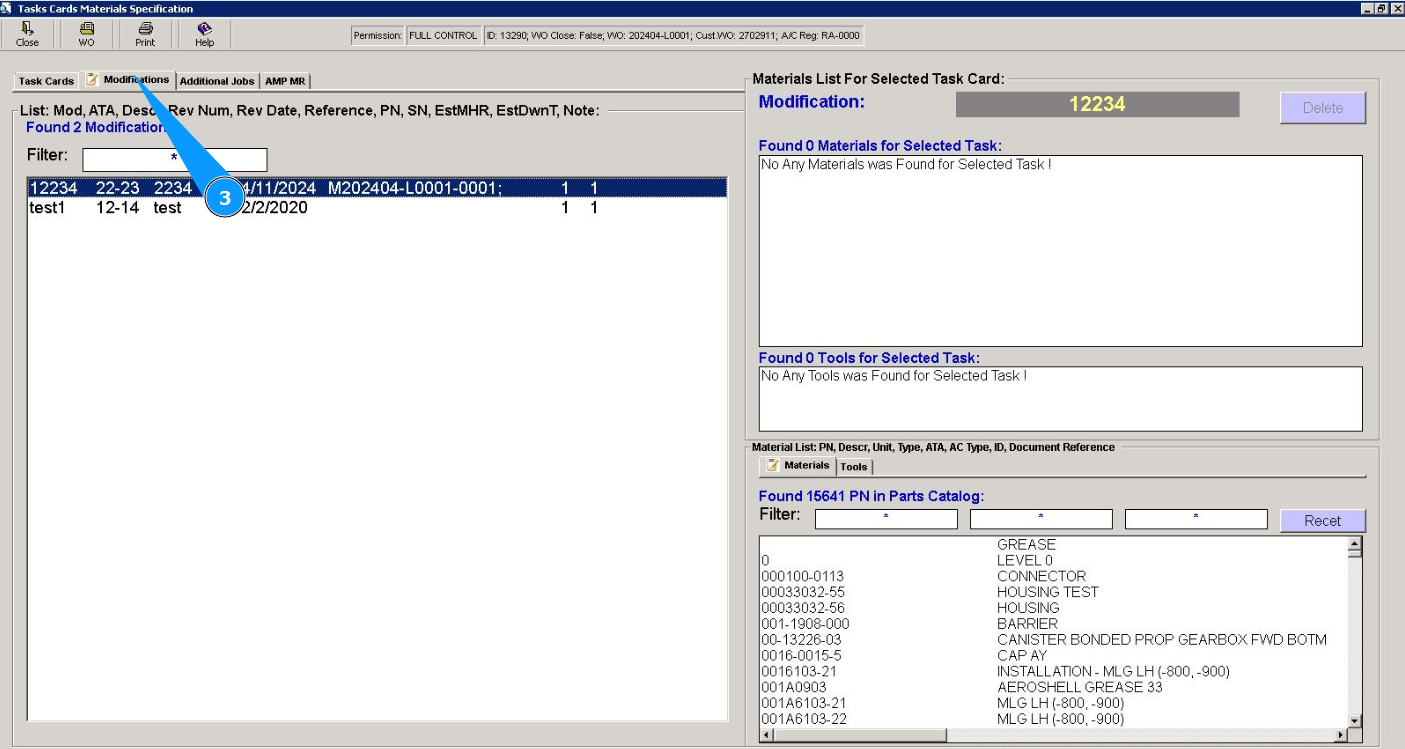Image resolution: width=1405 pixels, height=749 pixels.
Task: Select part 00-13226-03 CANISTER BONDED PROP GEARBOX
Action: click(1053, 640)
